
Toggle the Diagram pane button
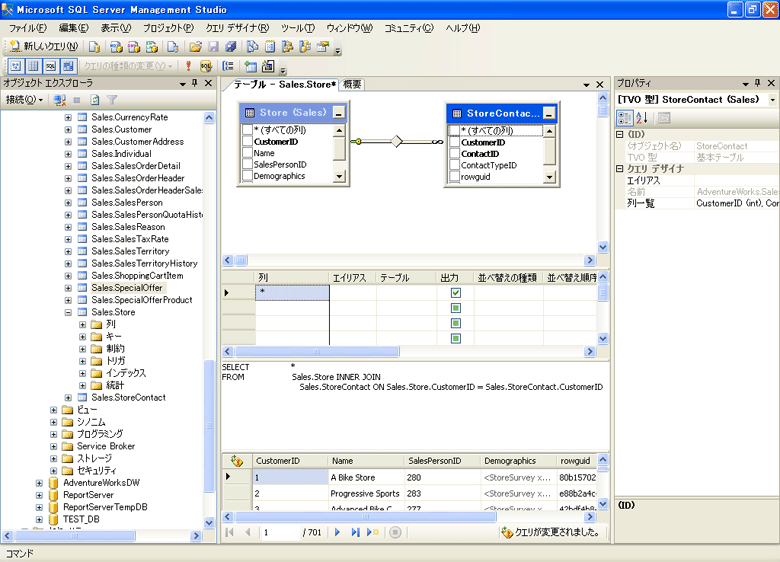pyautogui.click(x=15, y=66)
